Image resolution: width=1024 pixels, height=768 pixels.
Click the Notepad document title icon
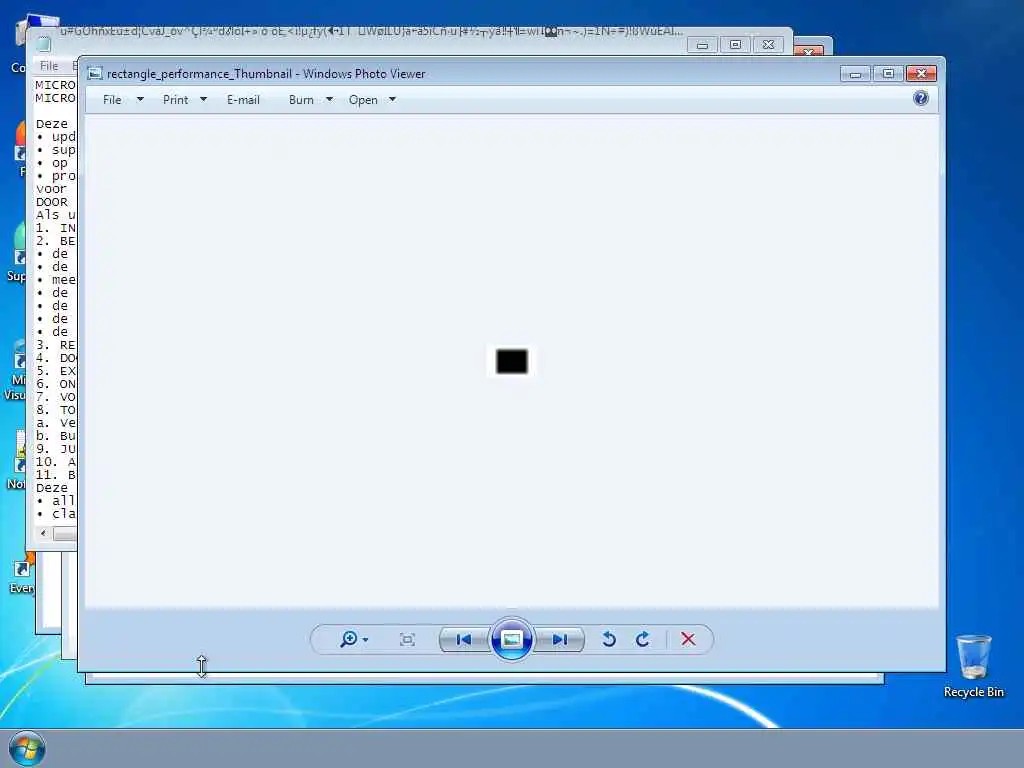pyautogui.click(x=44, y=44)
